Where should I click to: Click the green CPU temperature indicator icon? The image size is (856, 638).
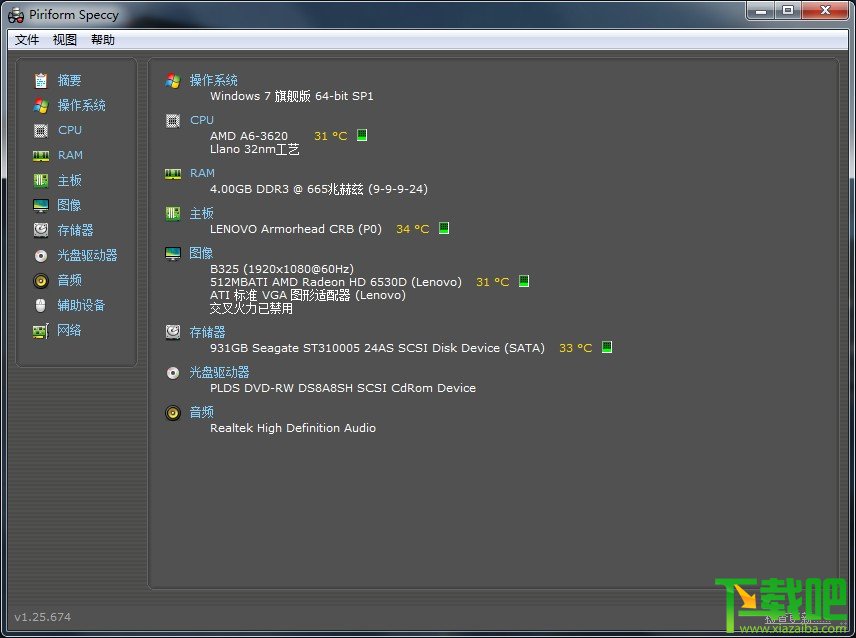tap(362, 135)
